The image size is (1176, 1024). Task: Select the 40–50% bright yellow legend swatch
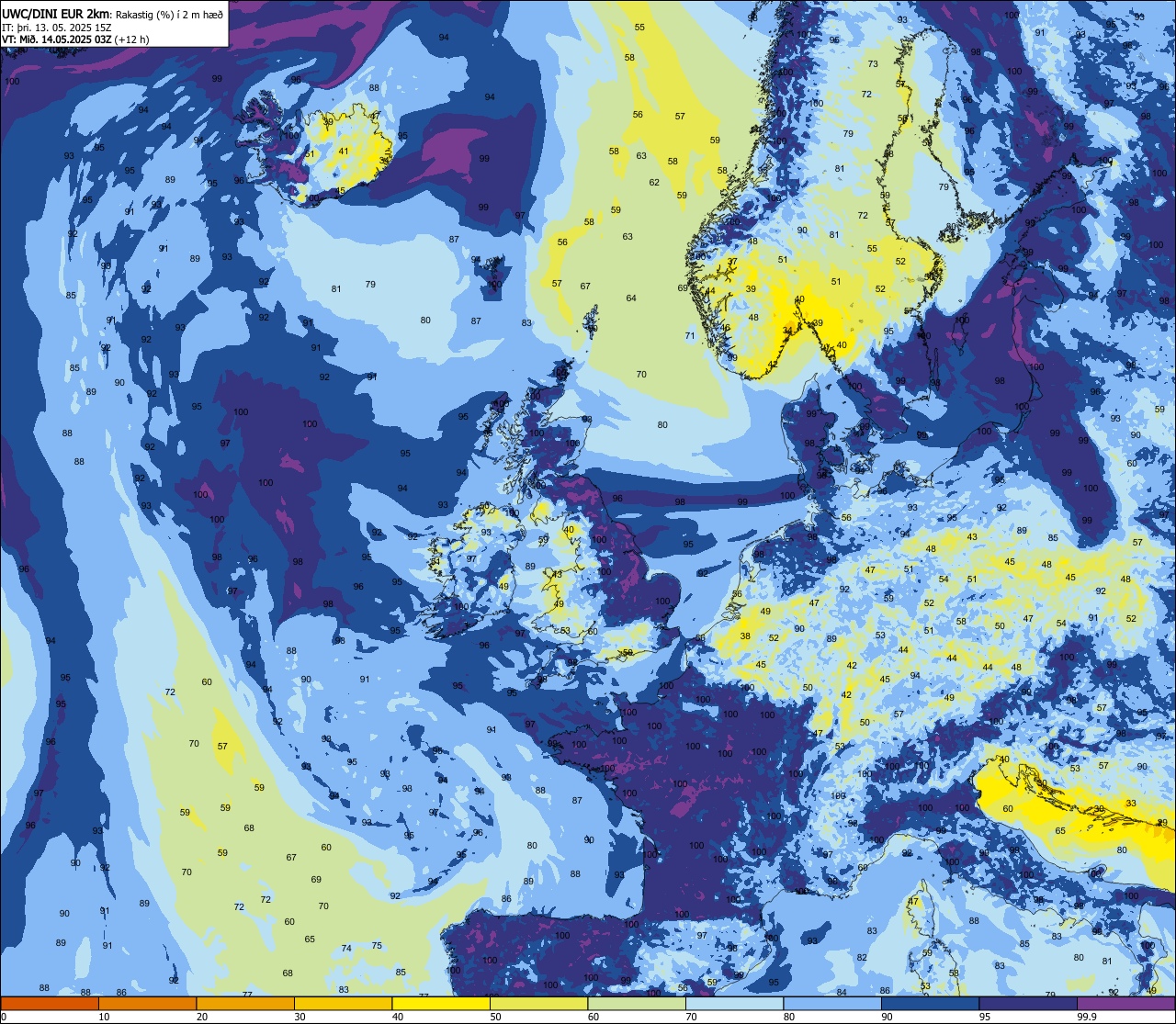(441, 1004)
